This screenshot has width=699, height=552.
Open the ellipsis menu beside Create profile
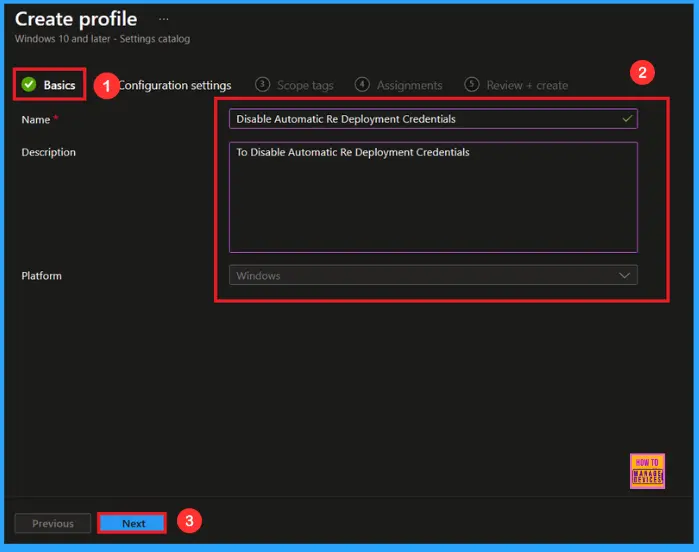[164, 19]
